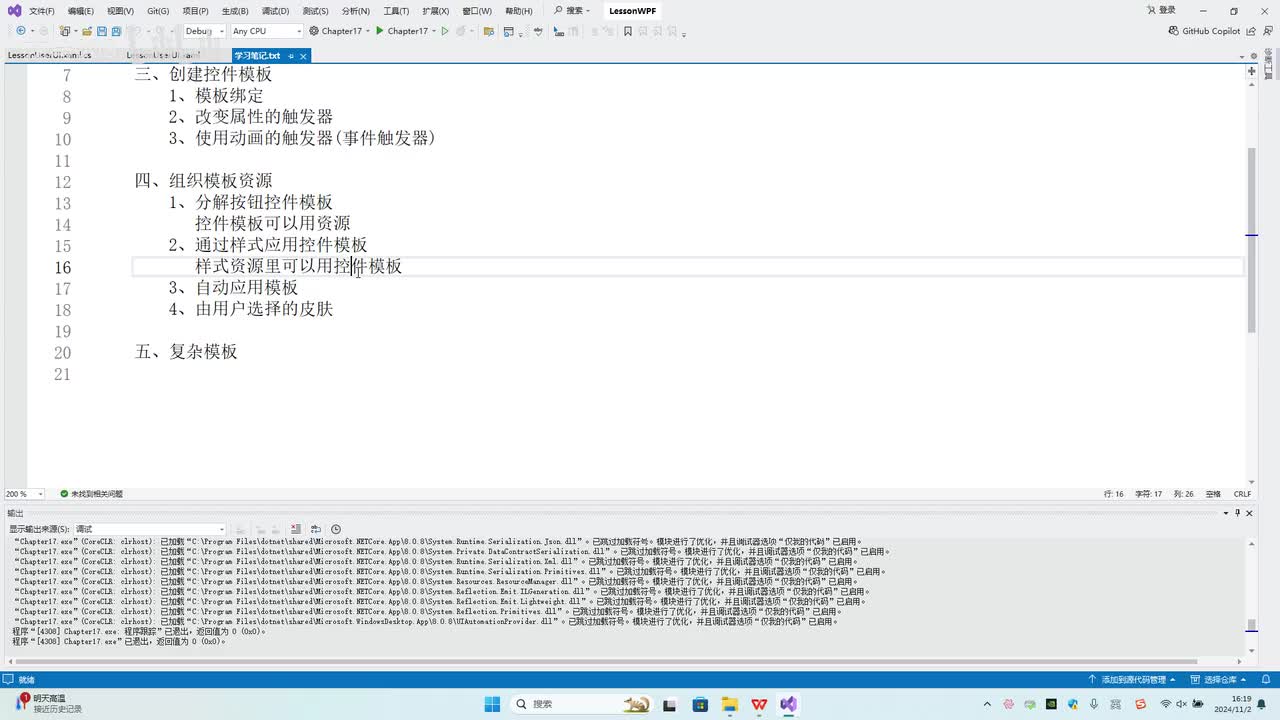Image resolution: width=1280 pixels, height=720 pixels.
Task: Open the WPS Office taskbar icon
Action: point(759,704)
